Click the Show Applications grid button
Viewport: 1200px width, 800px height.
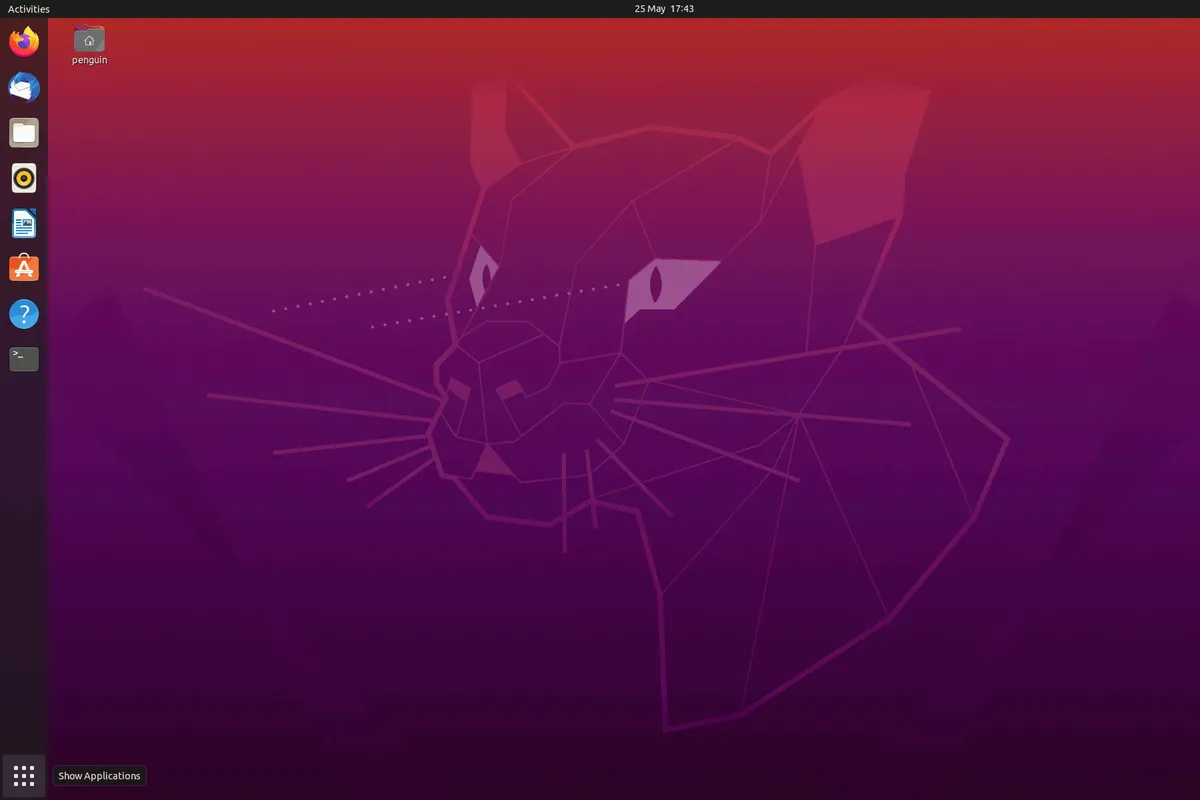(24, 776)
